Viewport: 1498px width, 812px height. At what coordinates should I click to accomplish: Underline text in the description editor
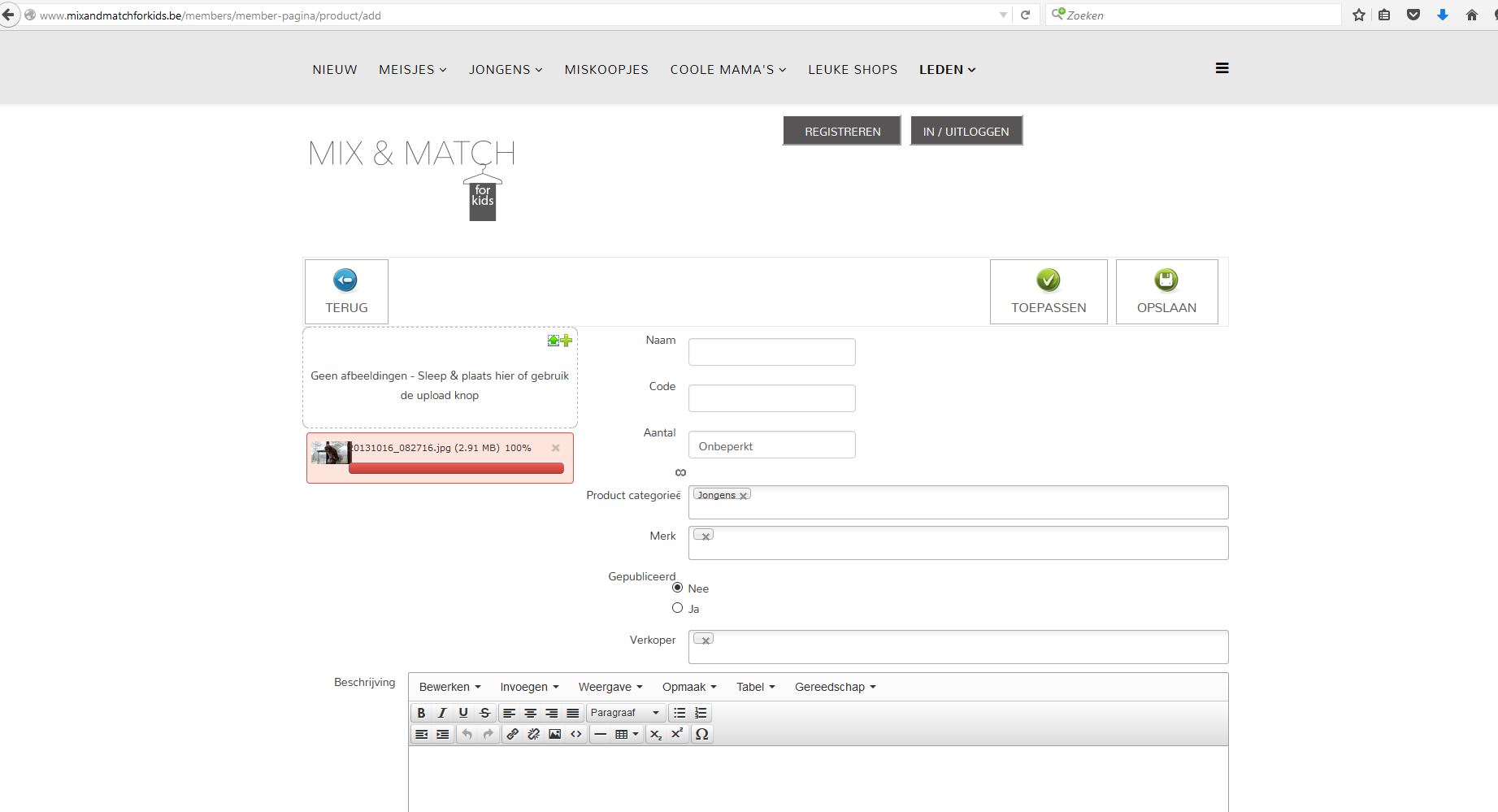pyautogui.click(x=463, y=713)
